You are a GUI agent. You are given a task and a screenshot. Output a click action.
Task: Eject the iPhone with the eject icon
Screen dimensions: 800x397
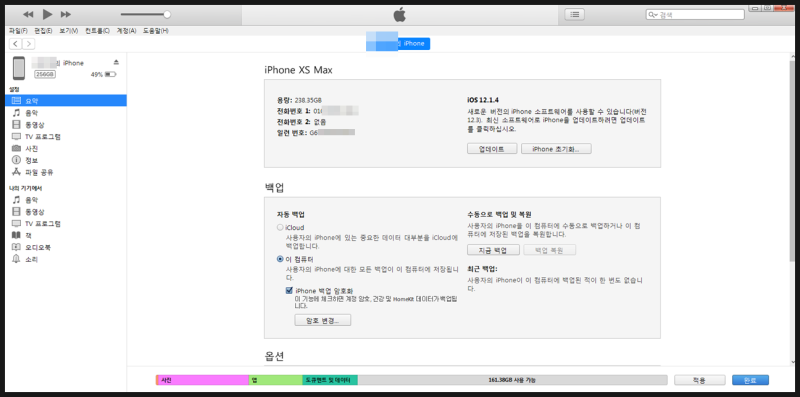(x=116, y=62)
